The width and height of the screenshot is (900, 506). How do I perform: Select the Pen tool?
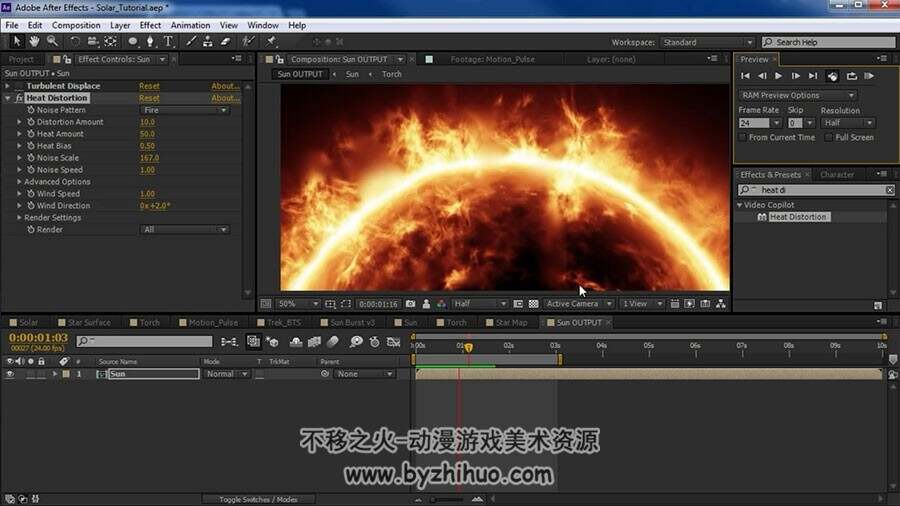point(150,41)
